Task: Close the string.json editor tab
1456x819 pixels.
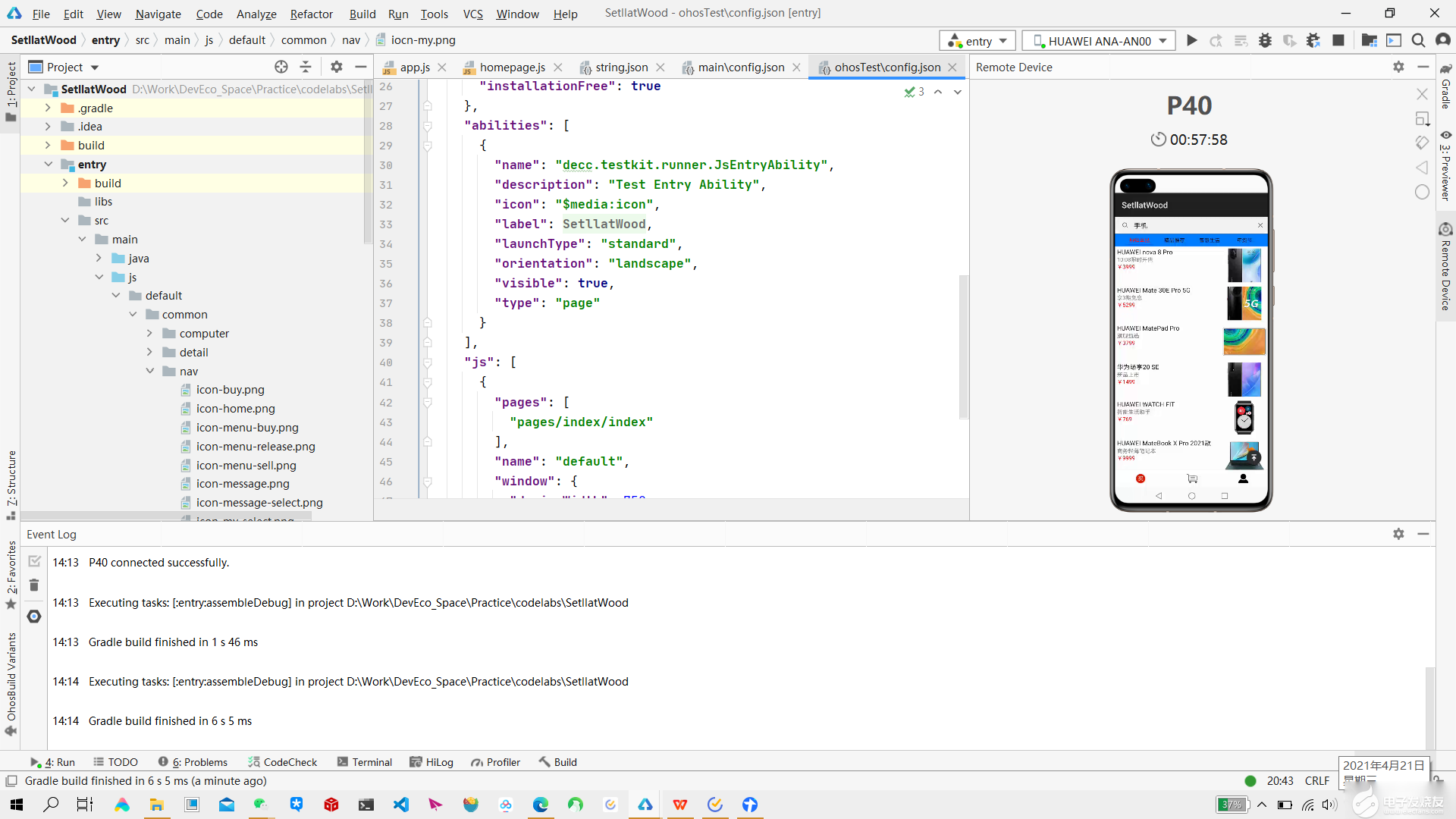Action: (x=661, y=67)
